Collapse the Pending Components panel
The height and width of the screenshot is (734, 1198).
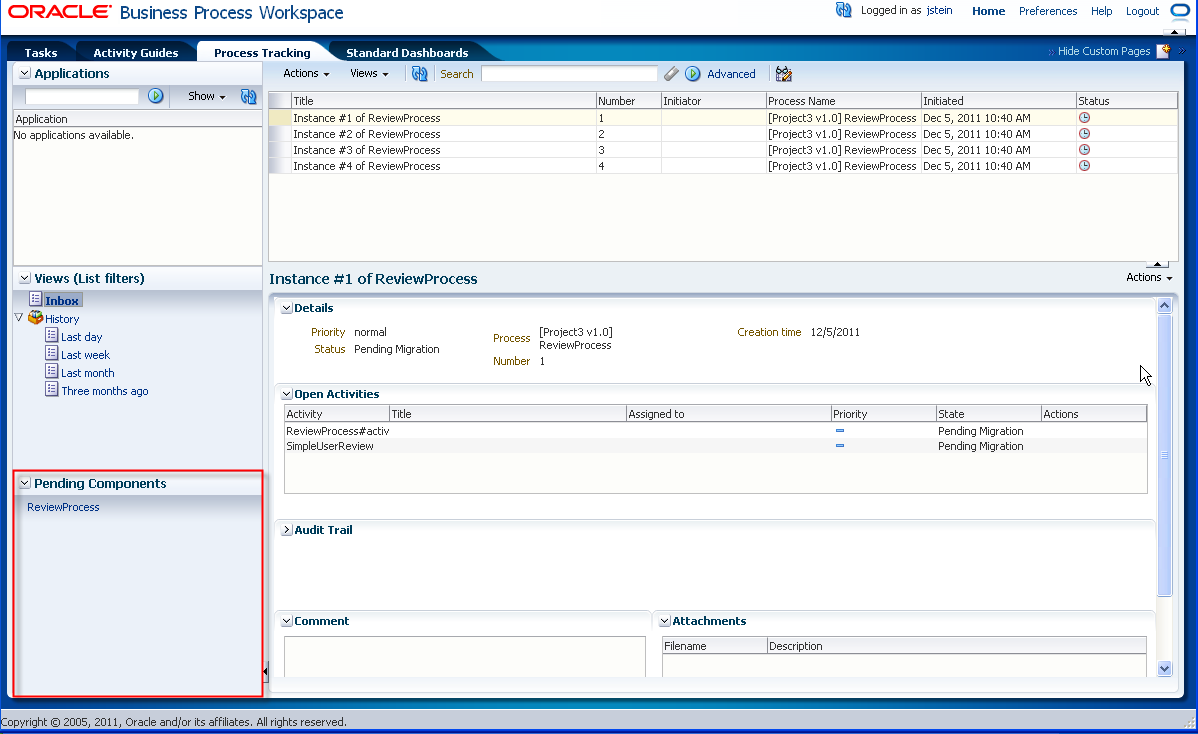click(24, 483)
